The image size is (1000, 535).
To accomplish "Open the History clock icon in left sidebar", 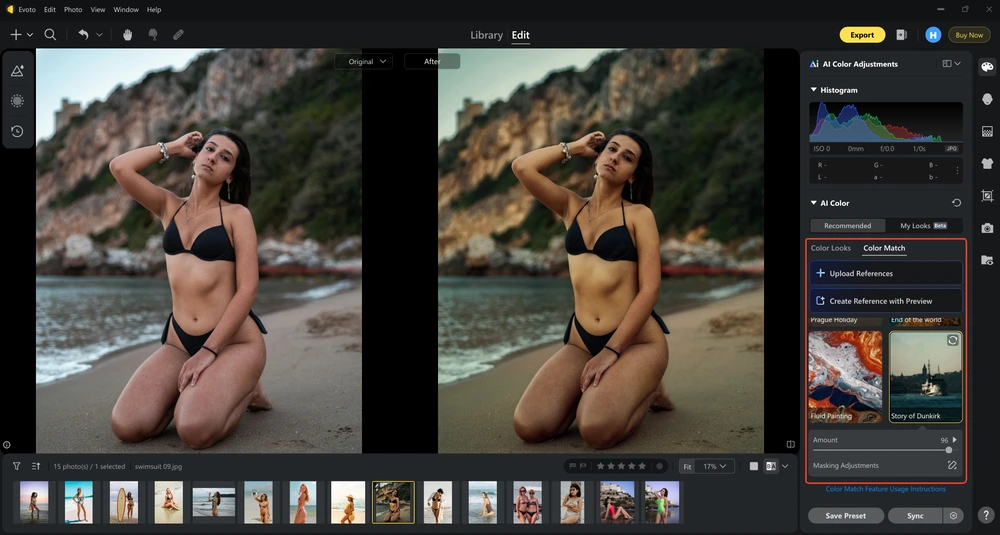I will click(x=17, y=131).
